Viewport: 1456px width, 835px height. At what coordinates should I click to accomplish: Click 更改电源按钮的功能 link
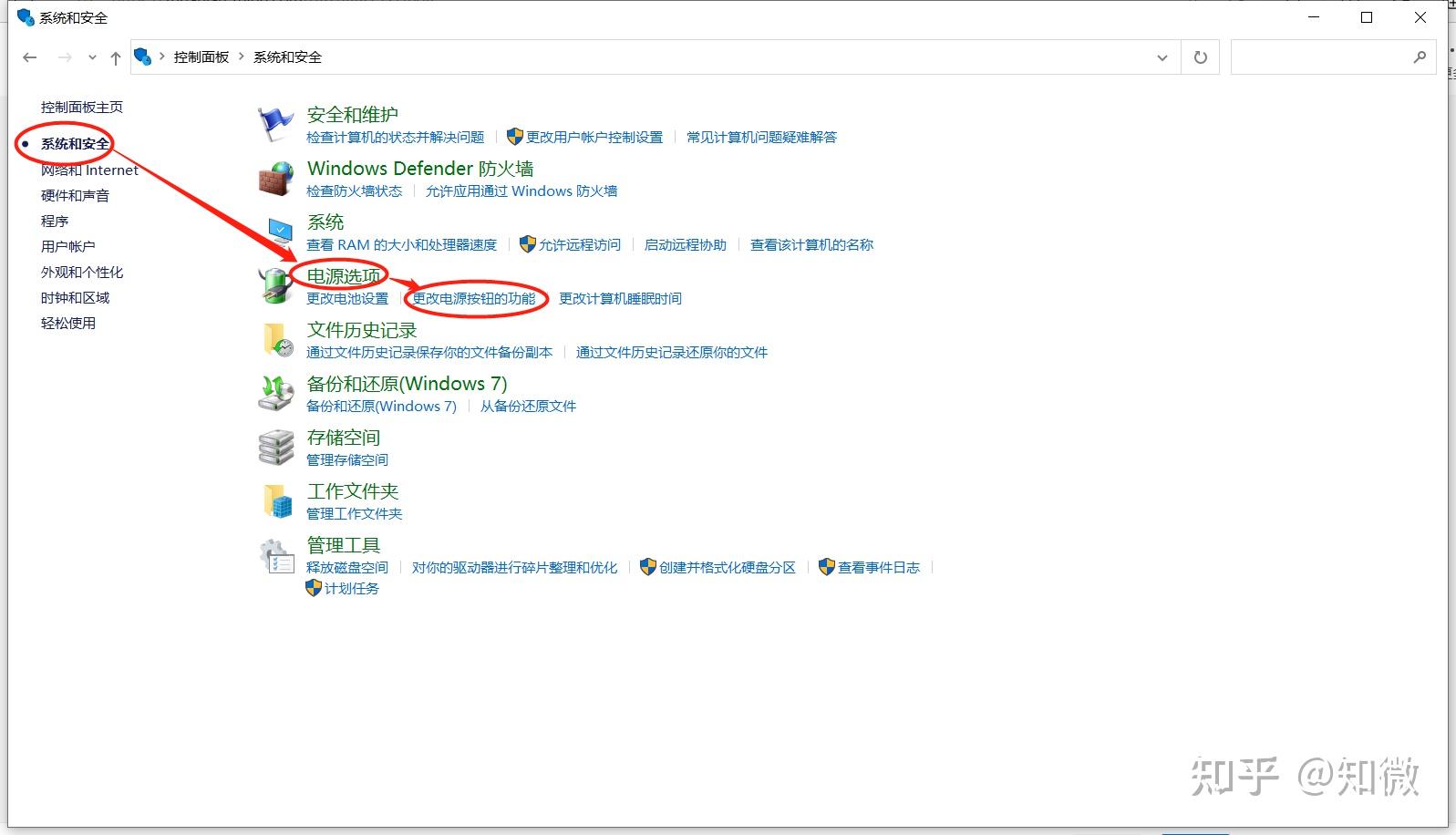474,298
